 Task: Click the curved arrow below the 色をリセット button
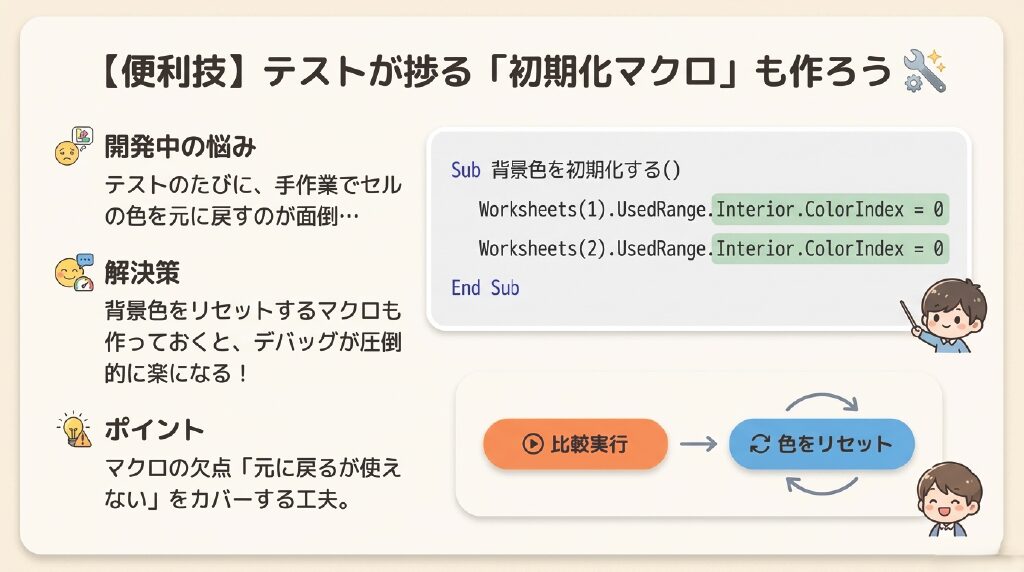pos(821,487)
